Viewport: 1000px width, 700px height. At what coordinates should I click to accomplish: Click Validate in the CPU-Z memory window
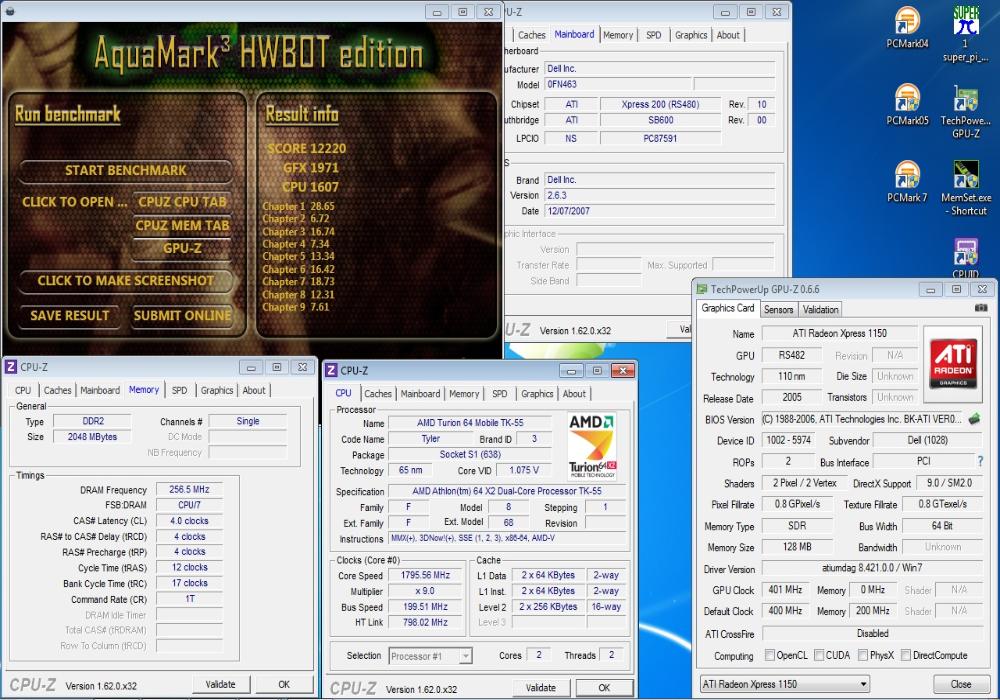tap(221, 684)
